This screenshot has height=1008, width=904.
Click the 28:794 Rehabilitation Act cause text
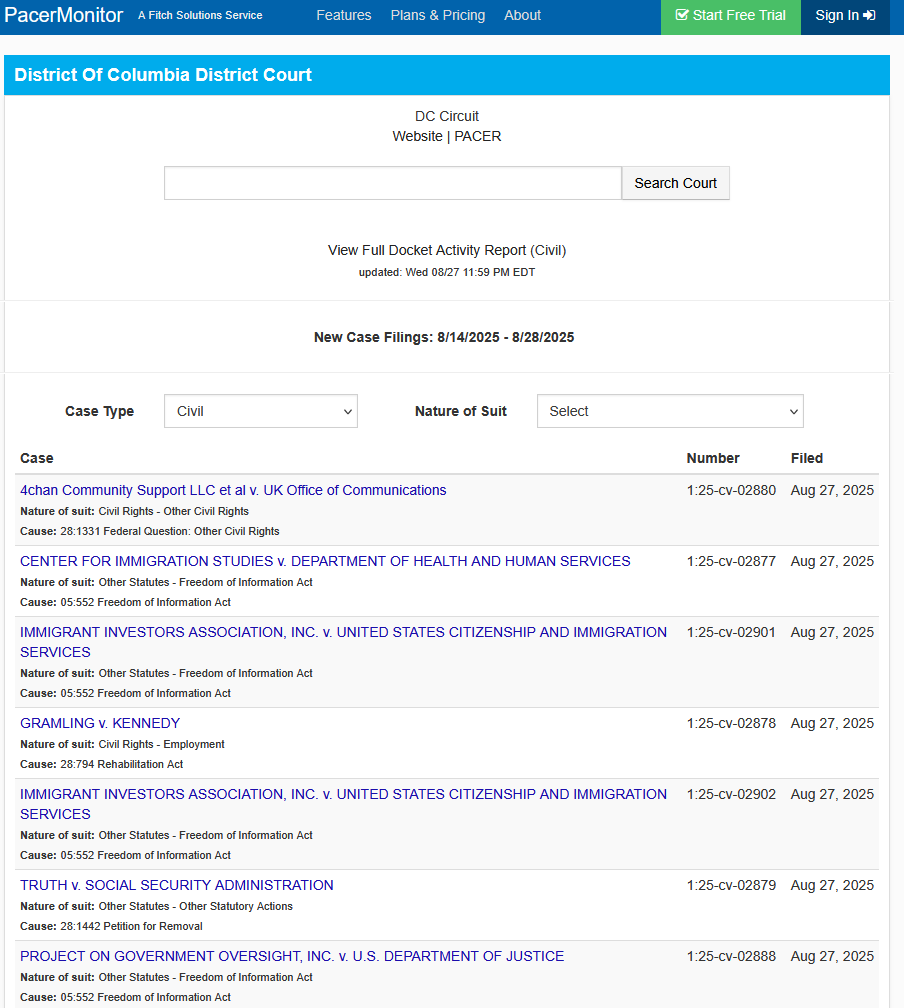pyautogui.click(x=122, y=764)
